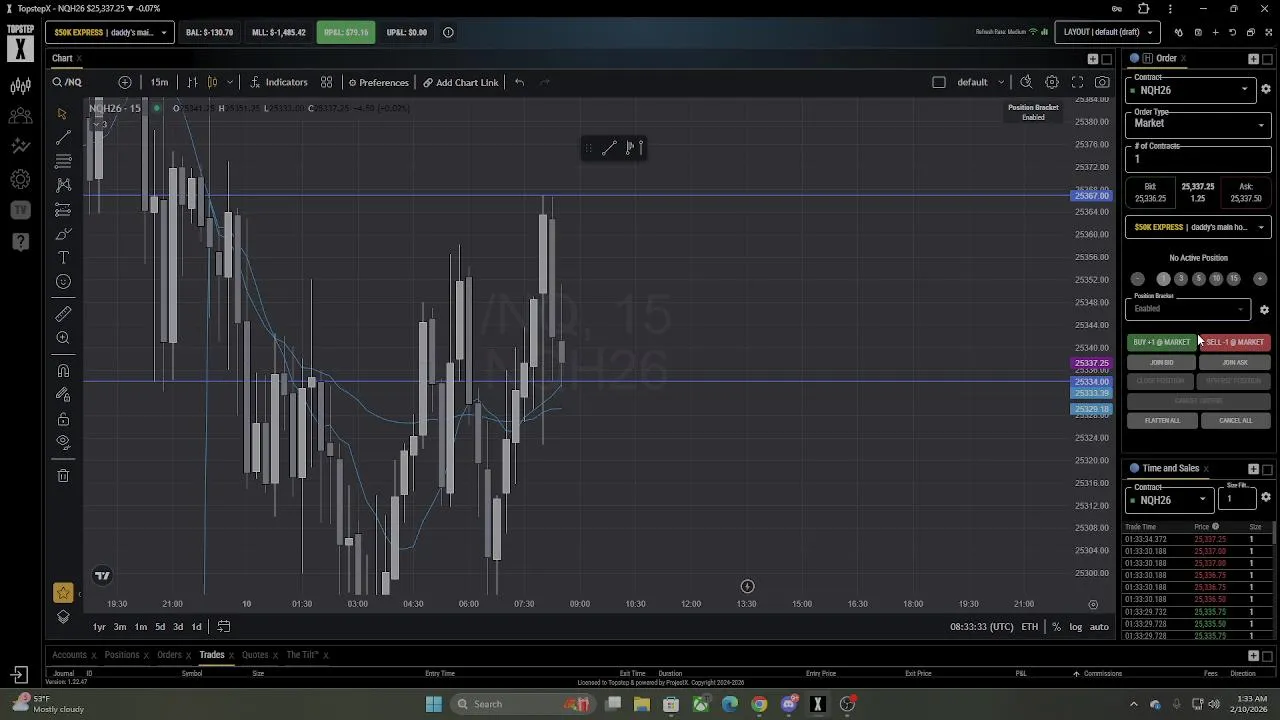
Task: Select the candlestick chart style
Action: point(212,82)
